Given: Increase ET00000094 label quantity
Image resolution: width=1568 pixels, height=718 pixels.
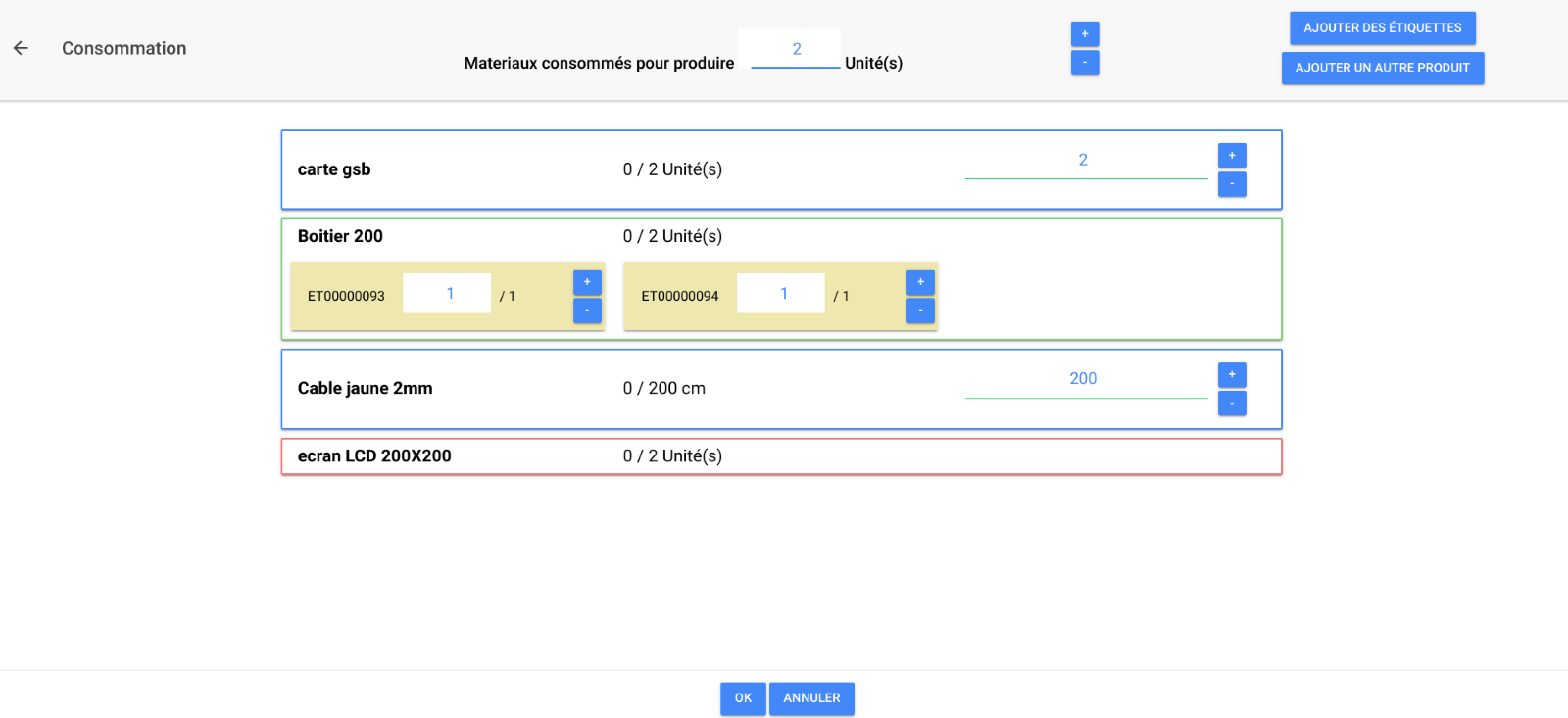Looking at the screenshot, I should pyautogui.click(x=920, y=282).
